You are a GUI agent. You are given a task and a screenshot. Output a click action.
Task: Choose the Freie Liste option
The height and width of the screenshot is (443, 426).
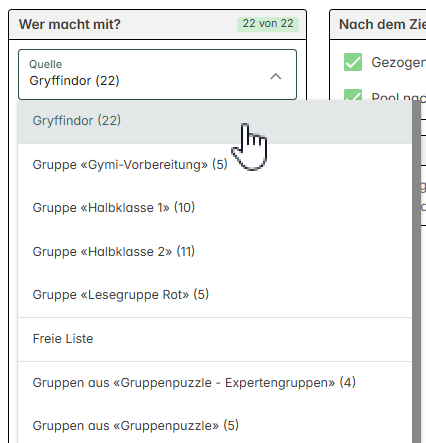point(215,339)
